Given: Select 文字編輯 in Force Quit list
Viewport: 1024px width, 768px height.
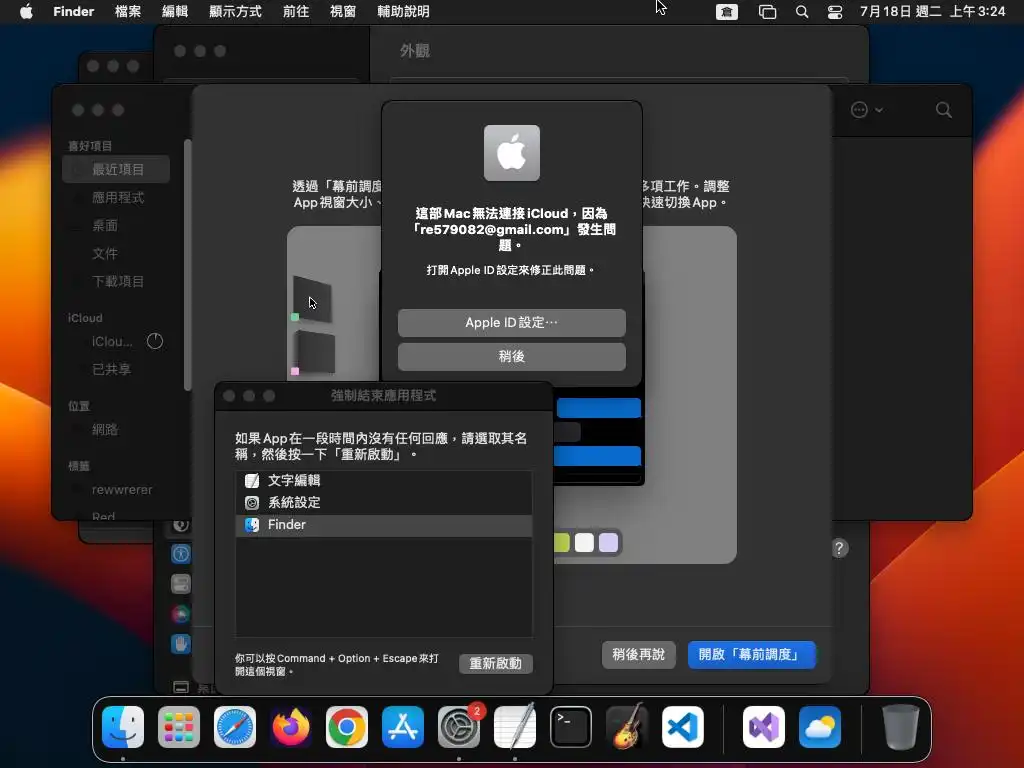Looking at the screenshot, I should [384, 481].
